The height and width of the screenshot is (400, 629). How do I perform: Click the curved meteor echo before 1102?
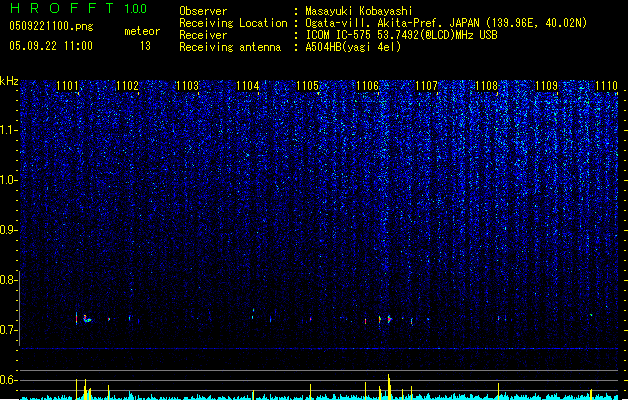point(87,319)
